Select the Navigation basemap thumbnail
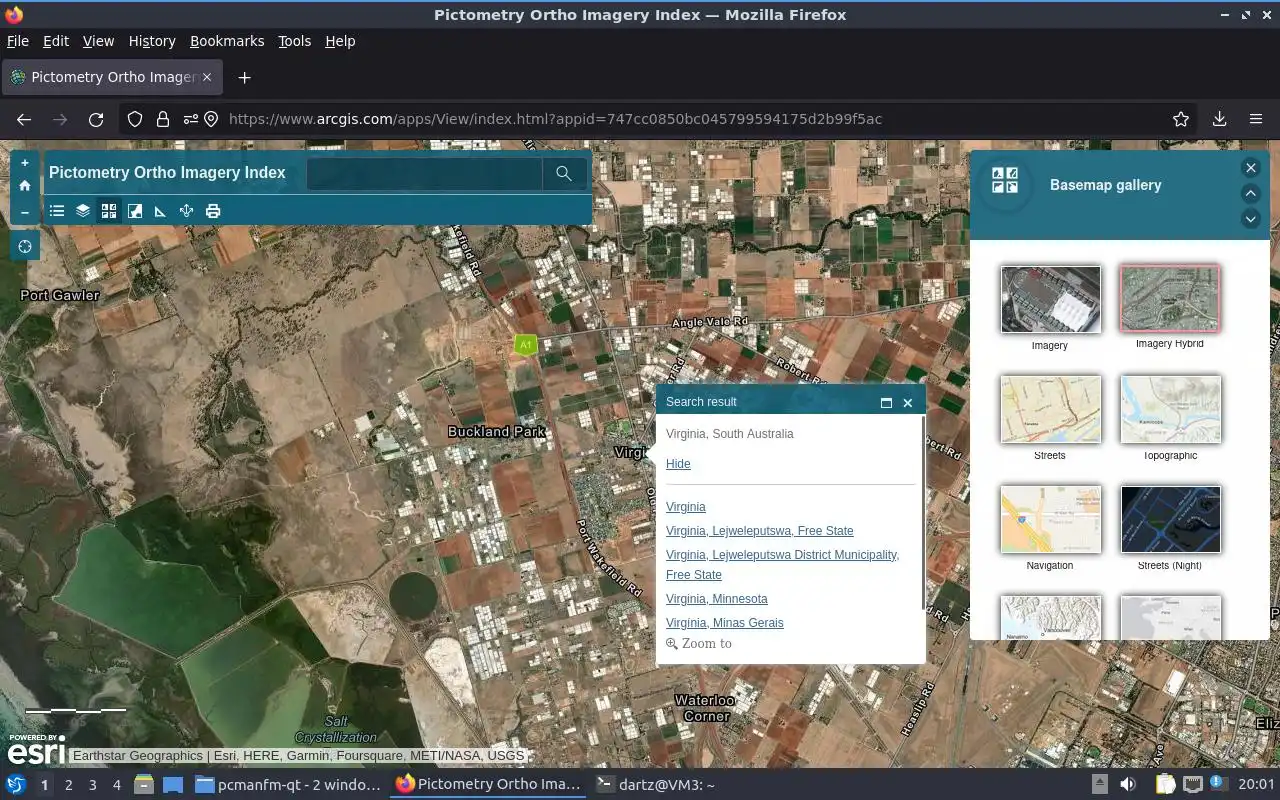Screen dimensions: 1280x800 1051,519
